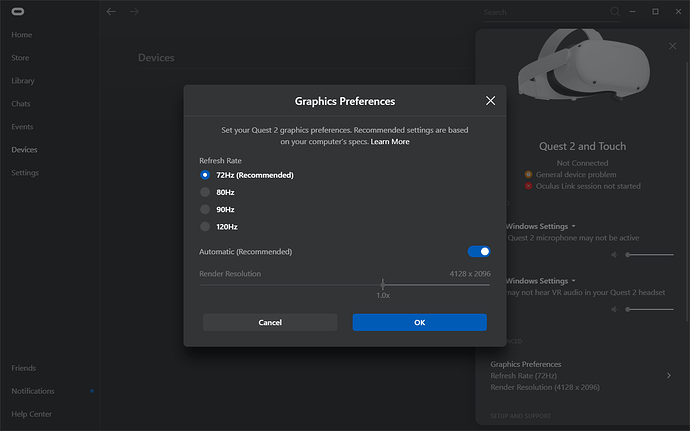
Task: Choose the 120Hz refresh rate
Action: 206,227
